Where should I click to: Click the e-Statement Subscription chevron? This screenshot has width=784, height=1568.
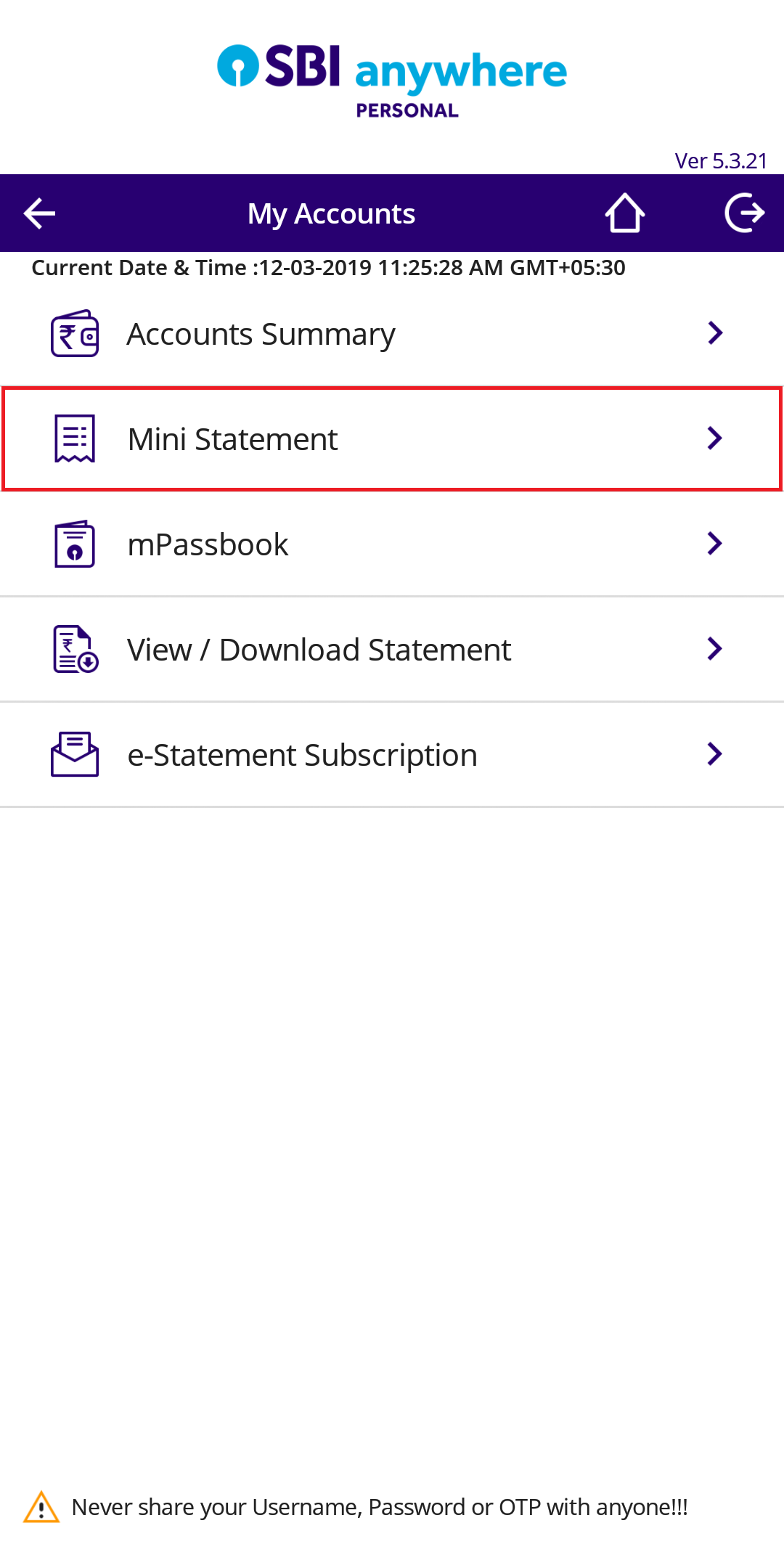click(x=715, y=754)
